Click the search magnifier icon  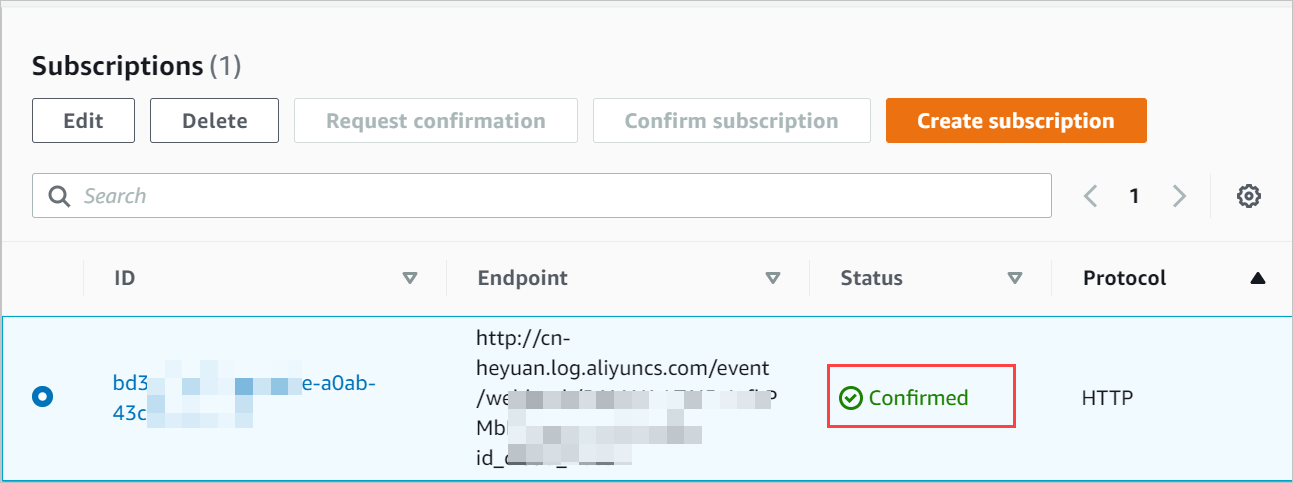(x=59, y=196)
